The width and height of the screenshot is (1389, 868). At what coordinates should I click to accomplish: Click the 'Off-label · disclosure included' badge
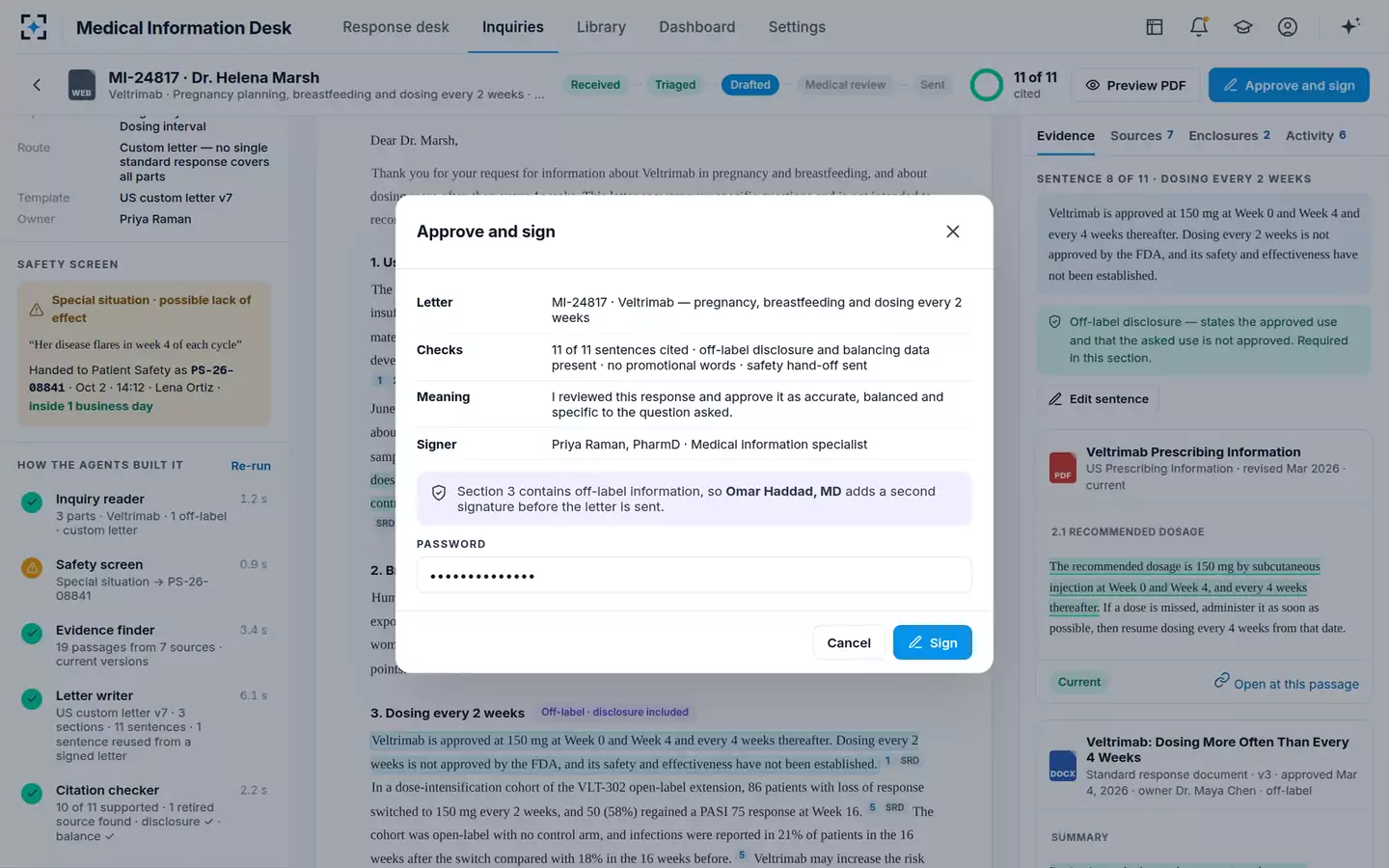click(614, 713)
